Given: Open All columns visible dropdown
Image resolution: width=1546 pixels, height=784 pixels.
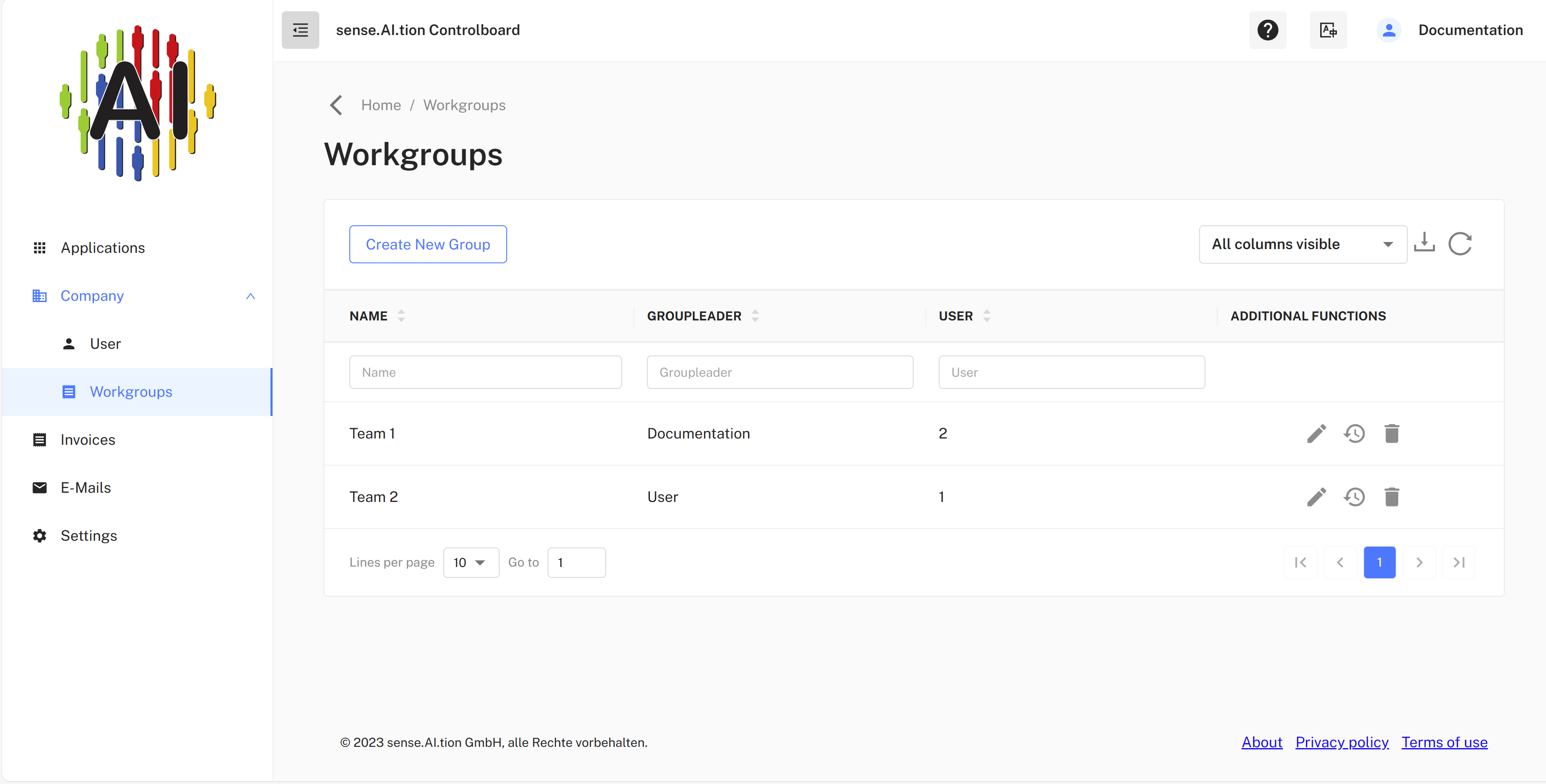Looking at the screenshot, I should coord(1303,244).
